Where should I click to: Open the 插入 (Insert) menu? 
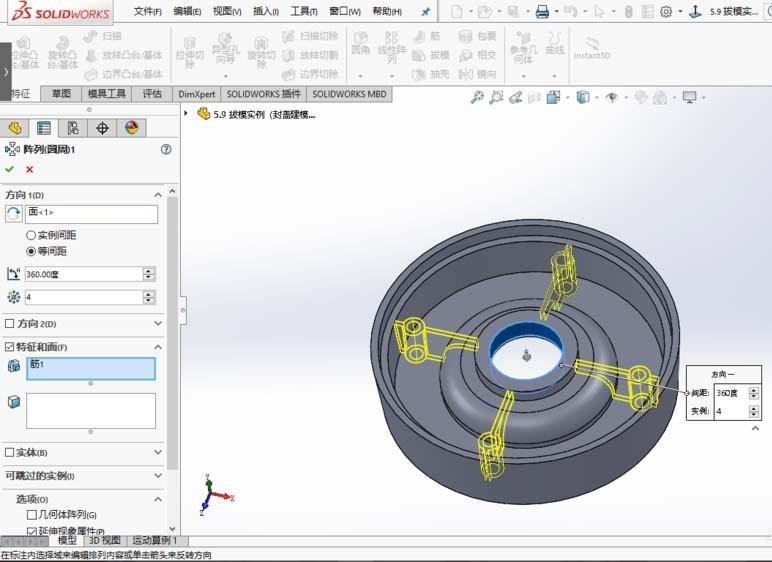coord(266,11)
